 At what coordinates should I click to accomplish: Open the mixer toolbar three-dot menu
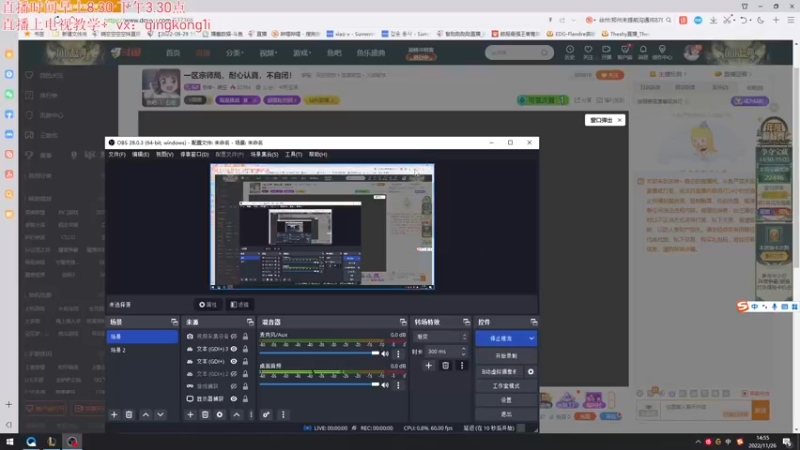283,415
